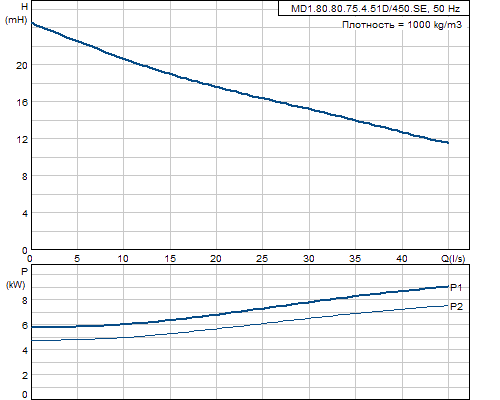Click the P2 power curve label

click(456, 306)
